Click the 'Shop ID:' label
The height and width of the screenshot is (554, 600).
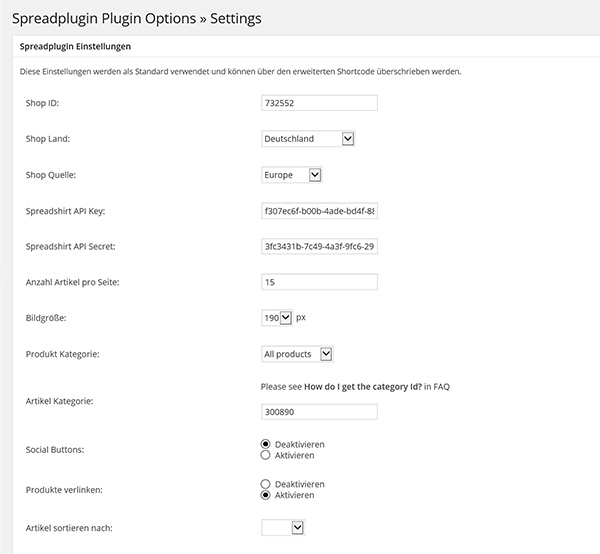point(42,103)
